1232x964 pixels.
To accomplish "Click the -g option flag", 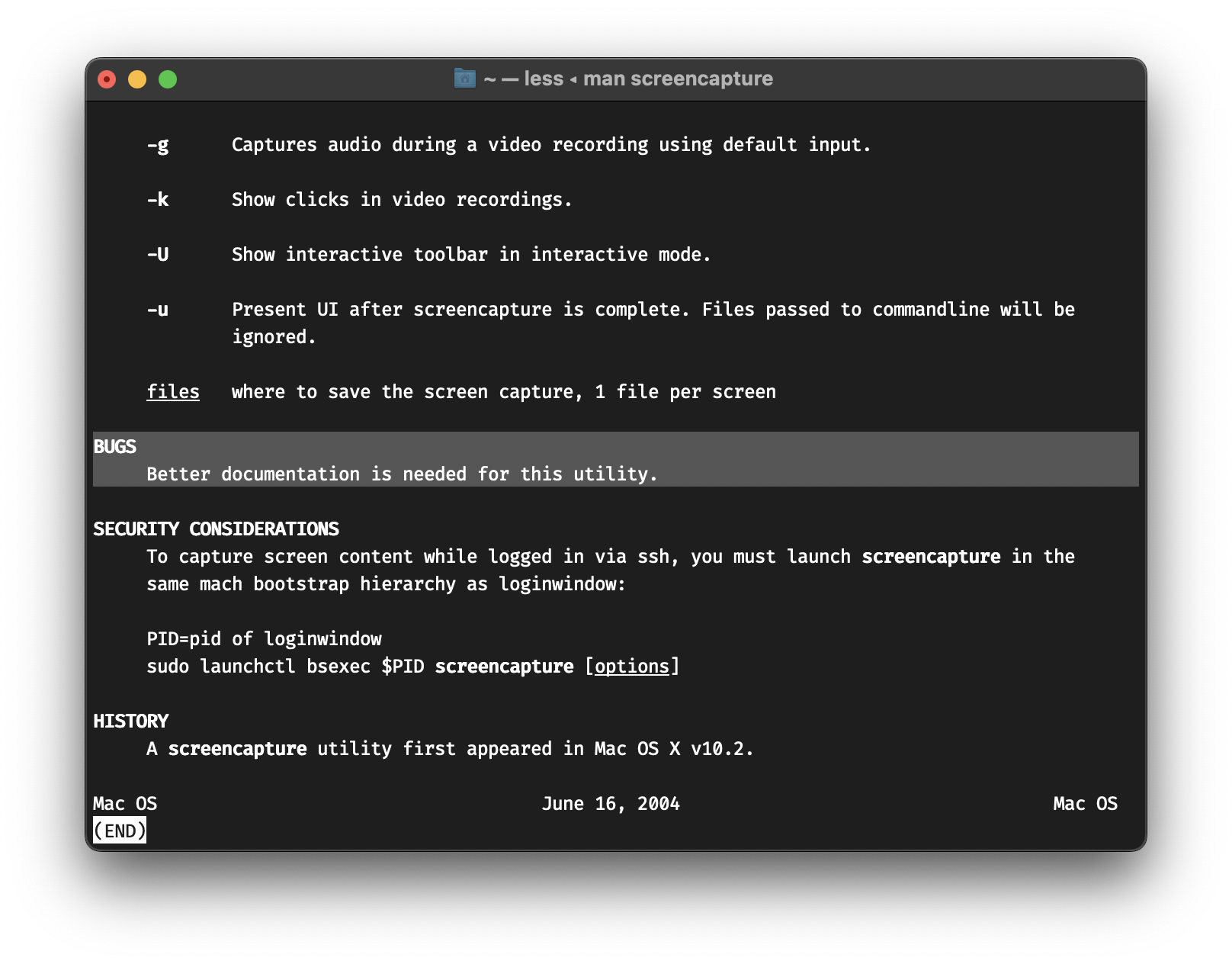I will 158,145.
